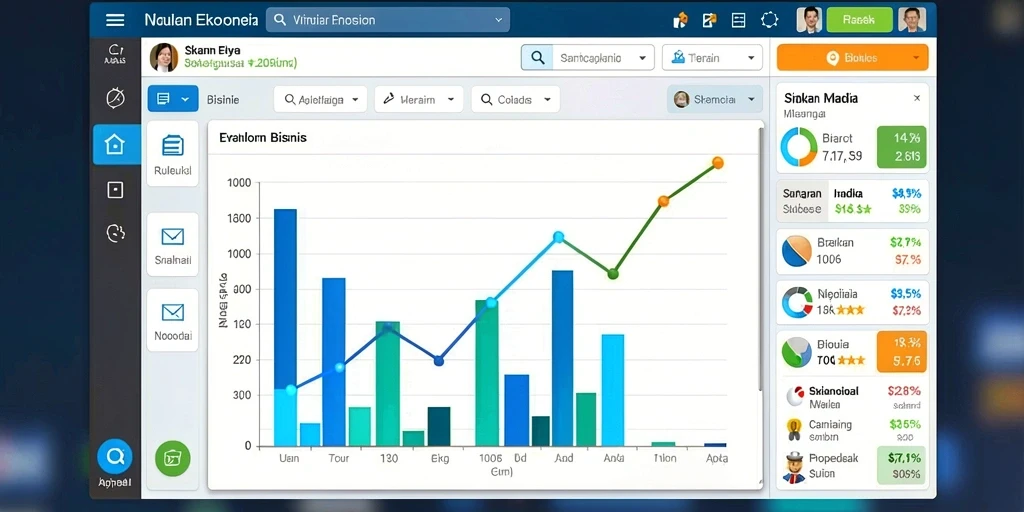
Task: Expand the Aolelfaiga filter dropdown
Action: [321, 100]
